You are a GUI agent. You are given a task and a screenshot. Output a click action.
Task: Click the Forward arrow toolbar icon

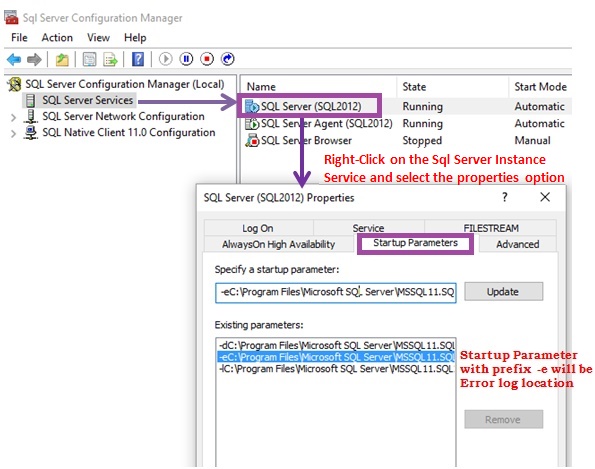tap(35, 60)
